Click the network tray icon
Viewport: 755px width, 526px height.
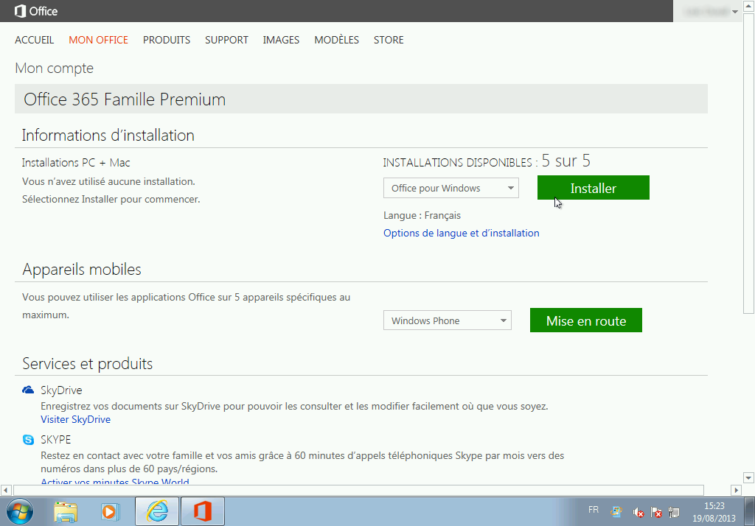pos(674,513)
